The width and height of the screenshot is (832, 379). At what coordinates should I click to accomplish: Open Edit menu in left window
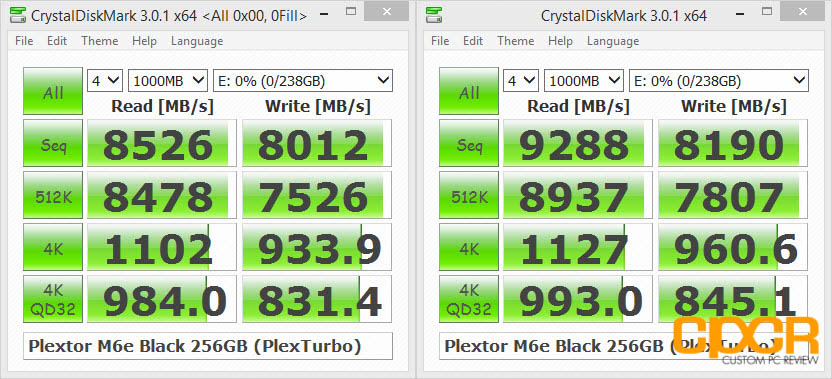(56, 41)
